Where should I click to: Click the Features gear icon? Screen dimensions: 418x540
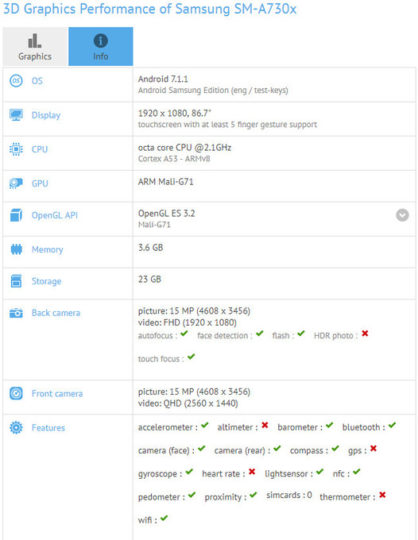[16, 428]
